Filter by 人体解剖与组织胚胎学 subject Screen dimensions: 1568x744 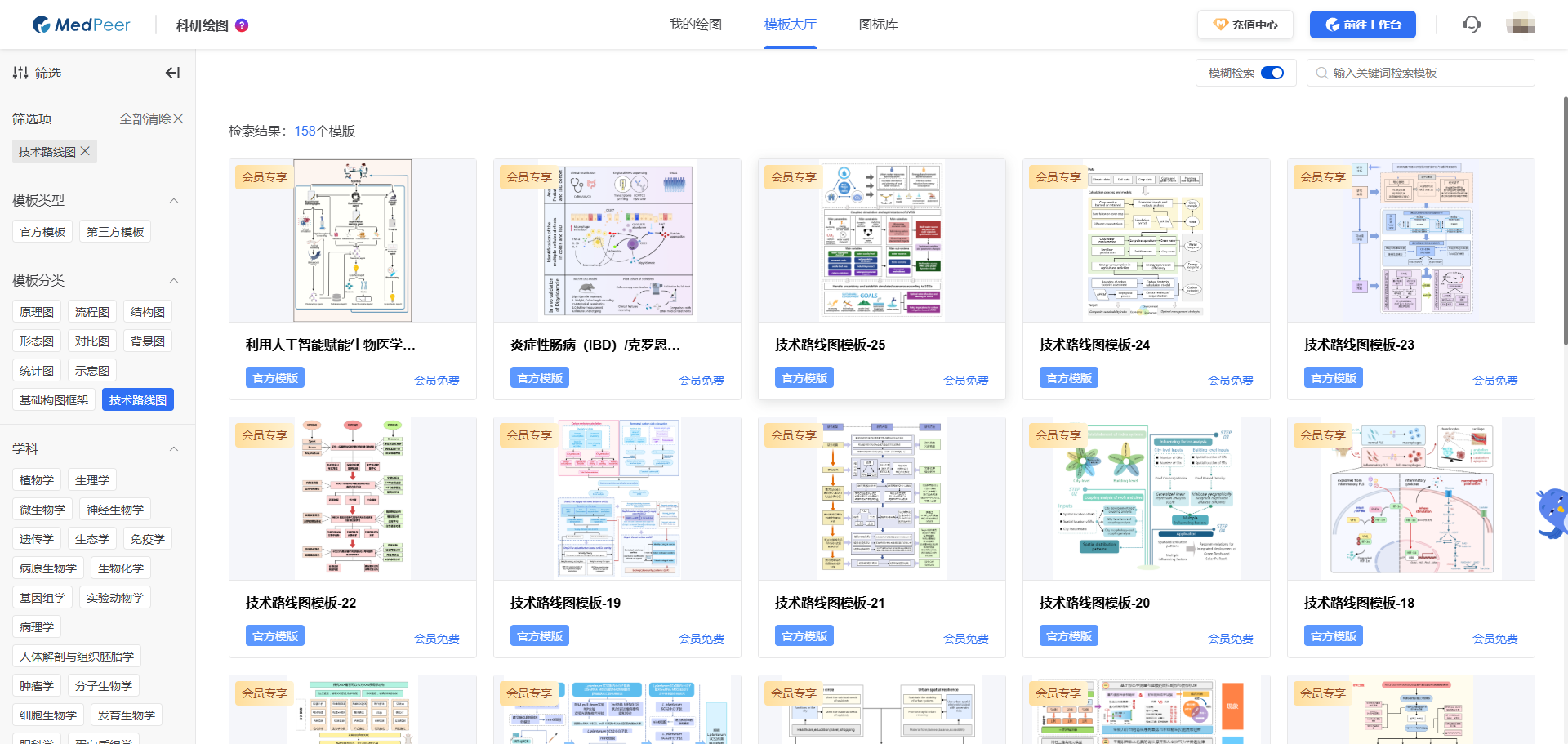pyautogui.click(x=77, y=657)
